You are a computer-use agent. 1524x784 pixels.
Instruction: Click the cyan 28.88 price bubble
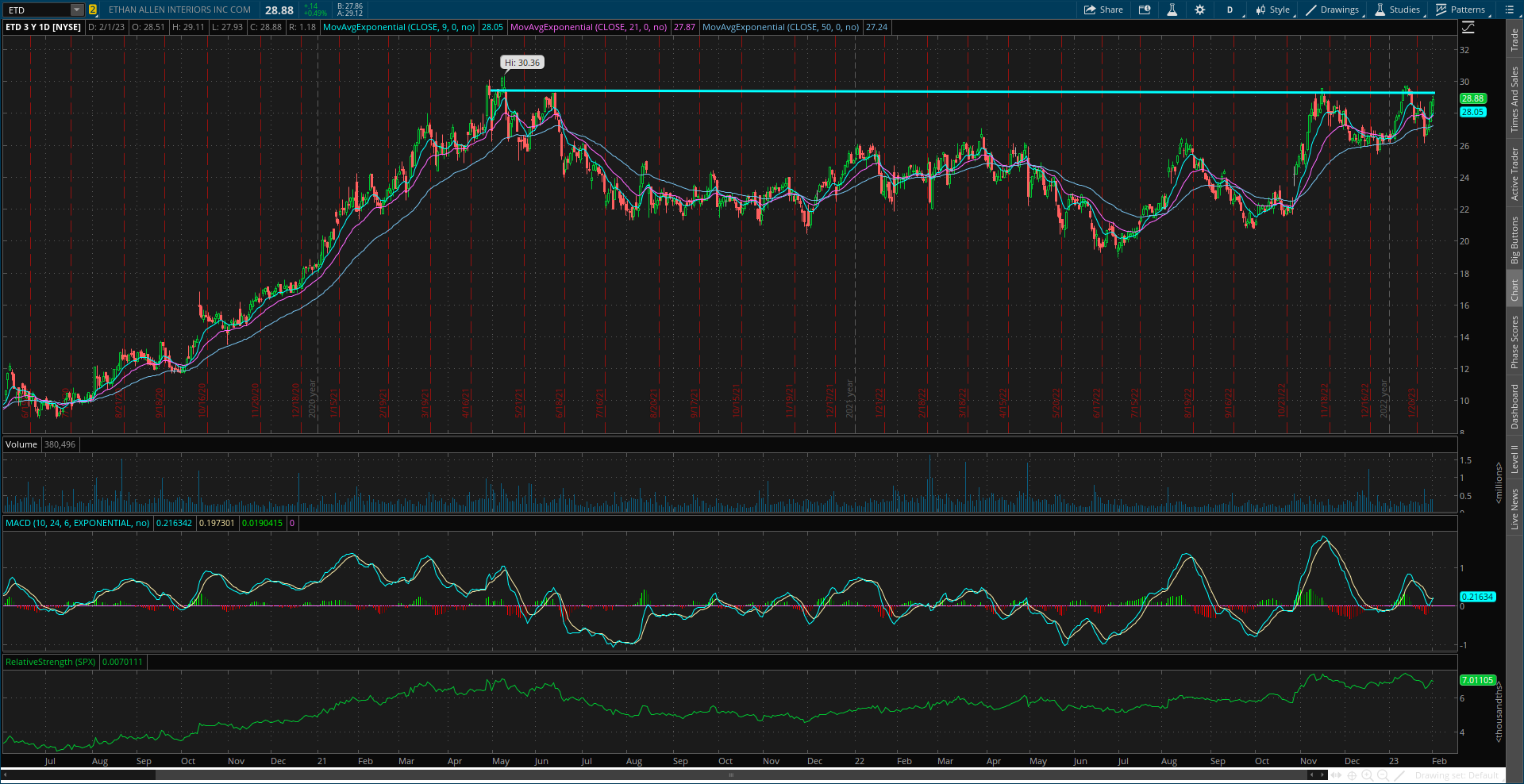point(1473,98)
